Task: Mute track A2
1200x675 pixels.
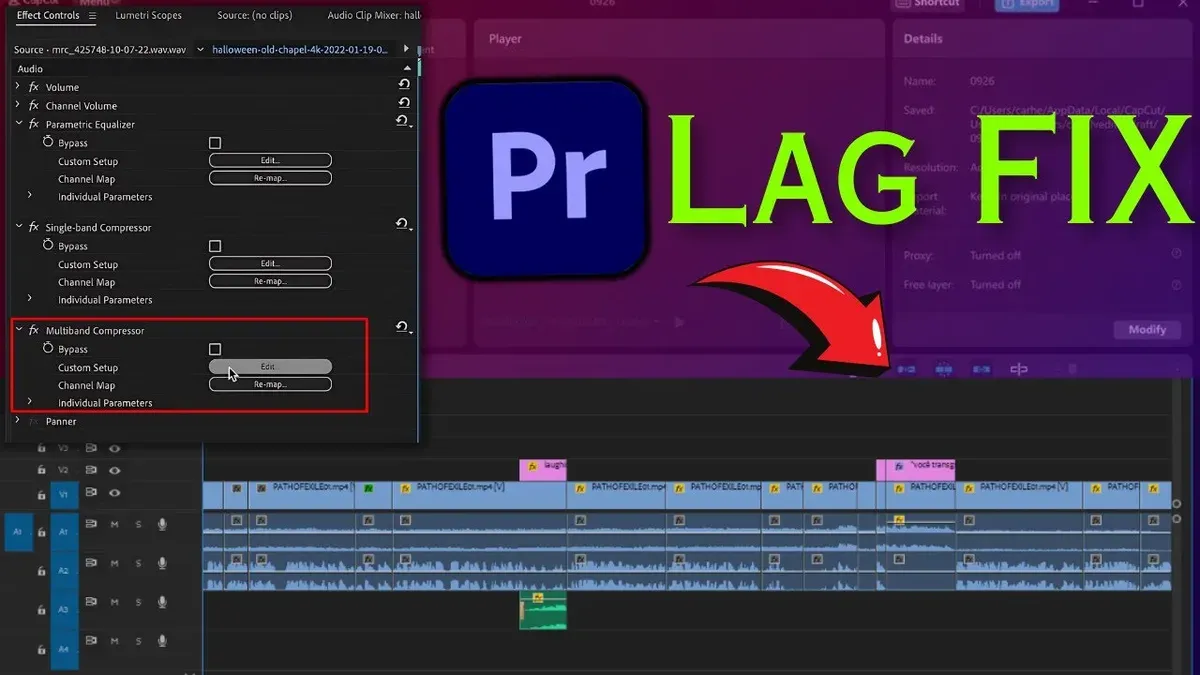Action: point(115,563)
